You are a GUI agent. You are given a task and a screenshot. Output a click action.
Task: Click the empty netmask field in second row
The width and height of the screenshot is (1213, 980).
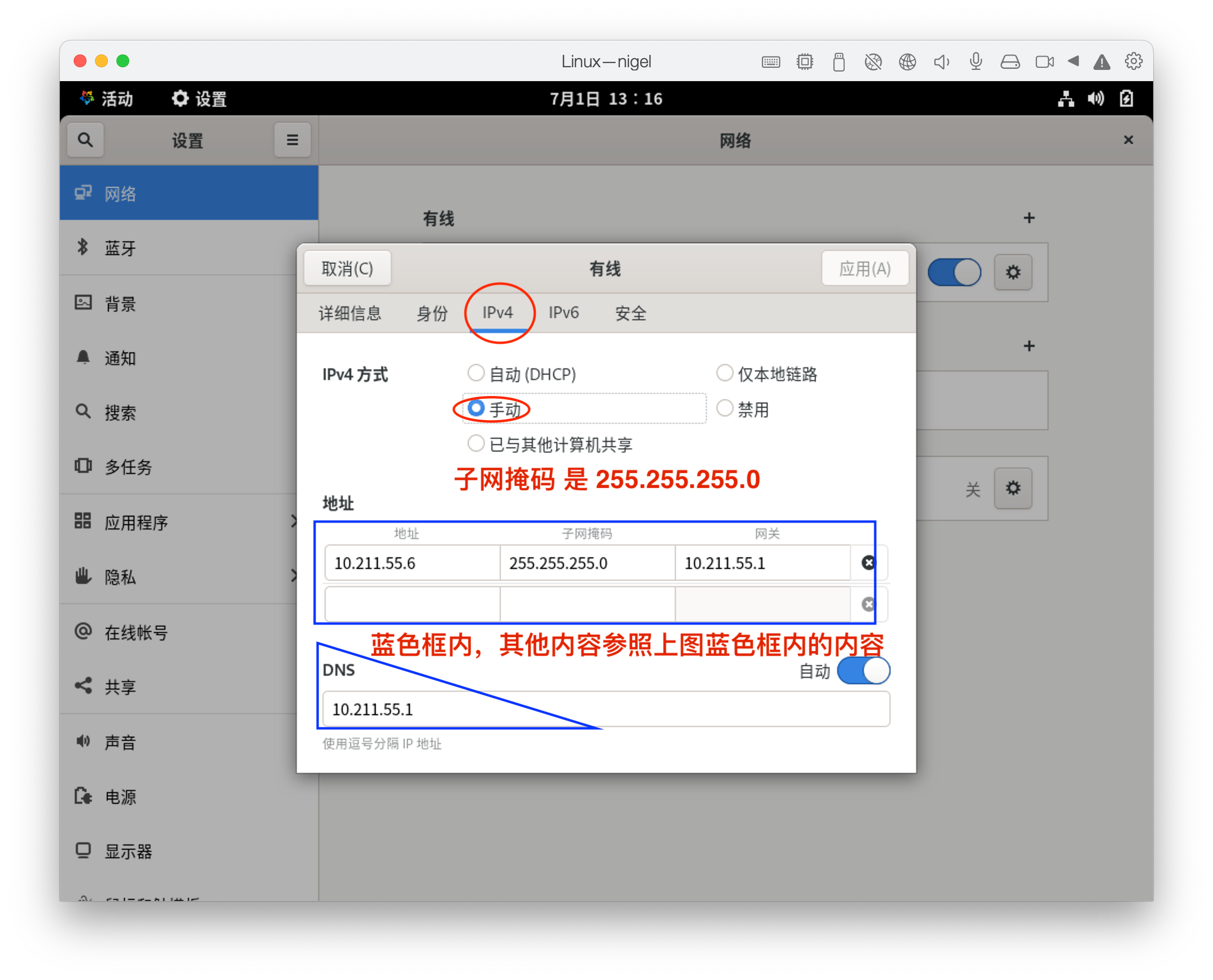point(587,604)
